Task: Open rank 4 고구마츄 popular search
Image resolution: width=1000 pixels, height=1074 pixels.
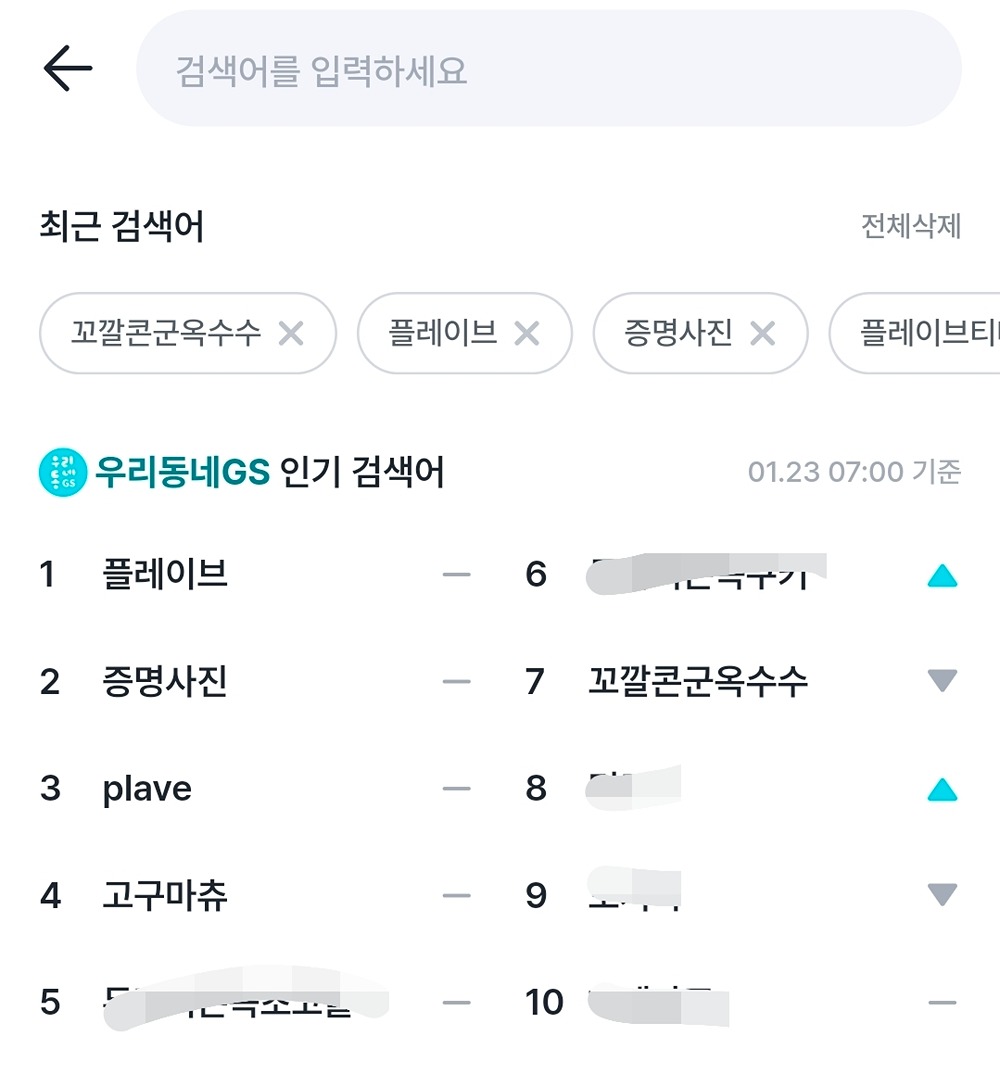Action: [165, 895]
